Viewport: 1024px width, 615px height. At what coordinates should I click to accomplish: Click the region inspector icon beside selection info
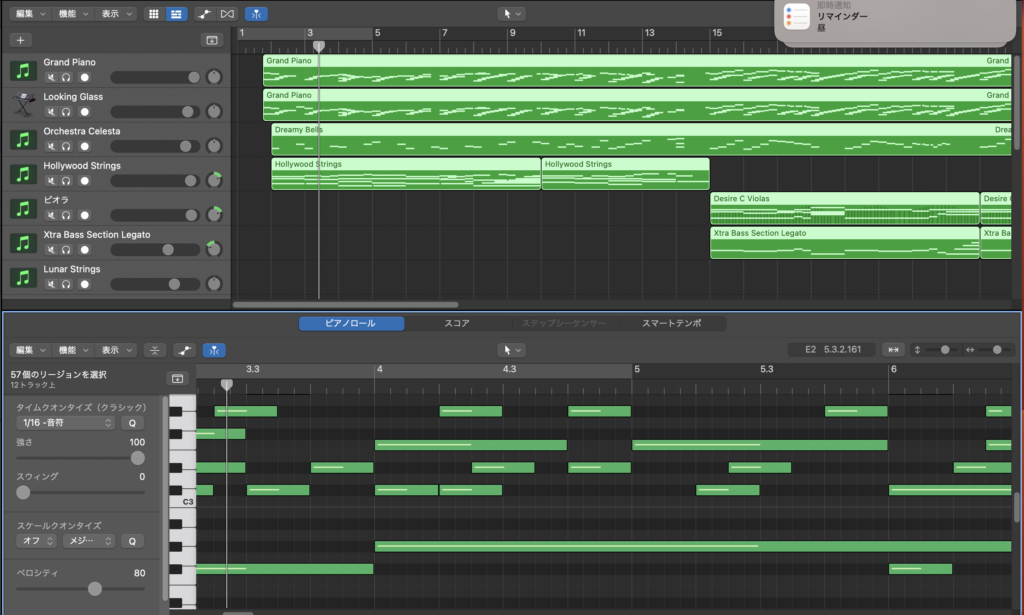pyautogui.click(x=177, y=379)
